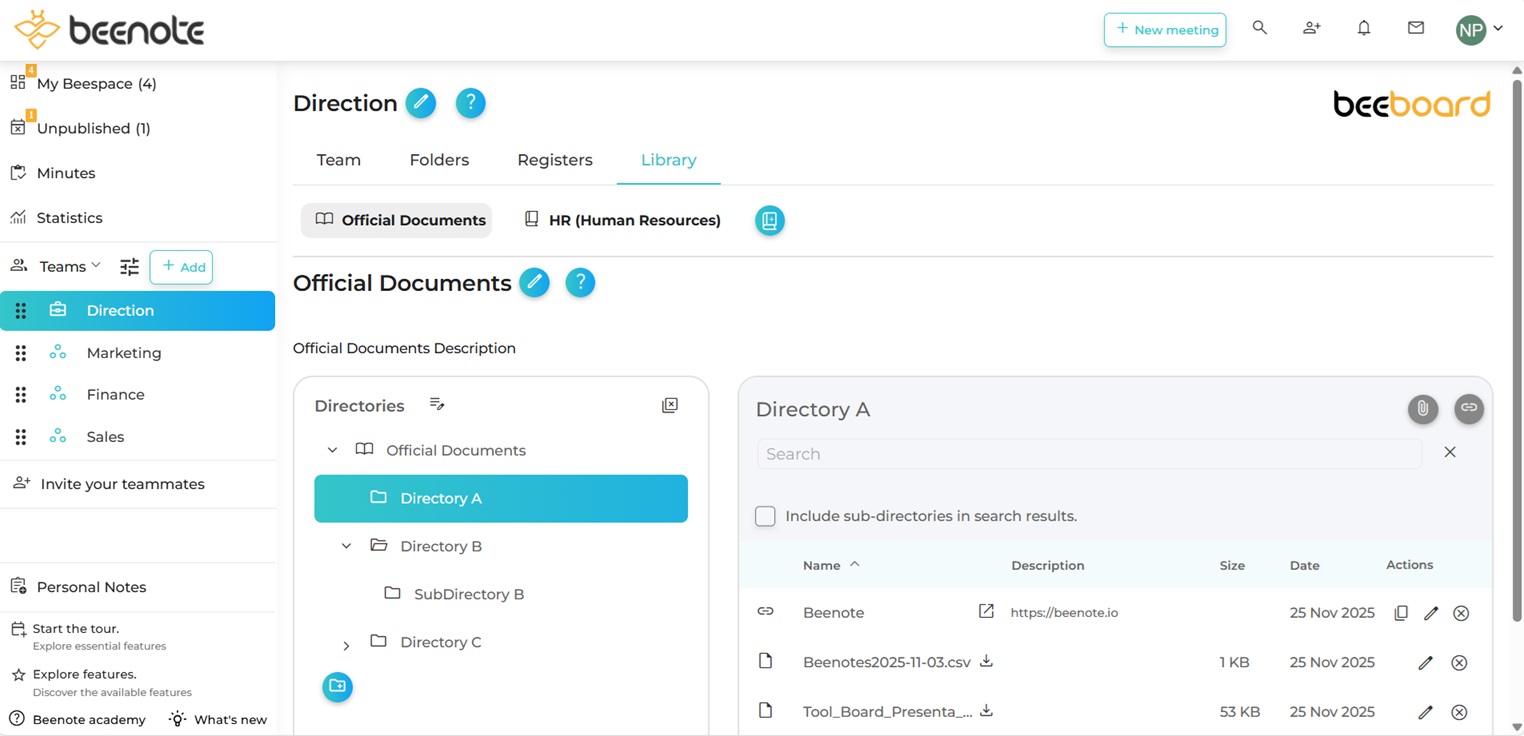Open Invite your teammates link
Viewport: 1524px width, 736px height.
(122, 484)
